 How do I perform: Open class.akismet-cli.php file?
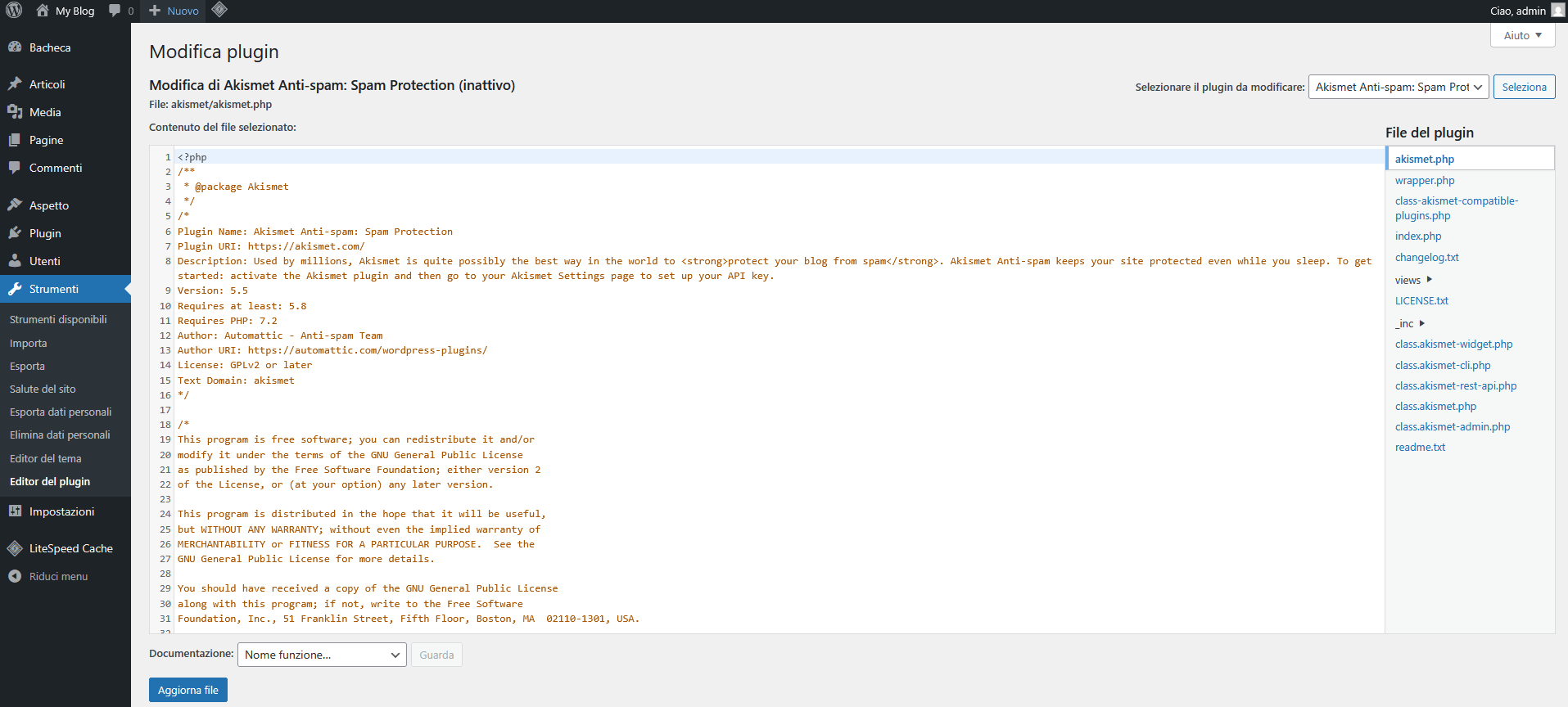tap(1443, 365)
